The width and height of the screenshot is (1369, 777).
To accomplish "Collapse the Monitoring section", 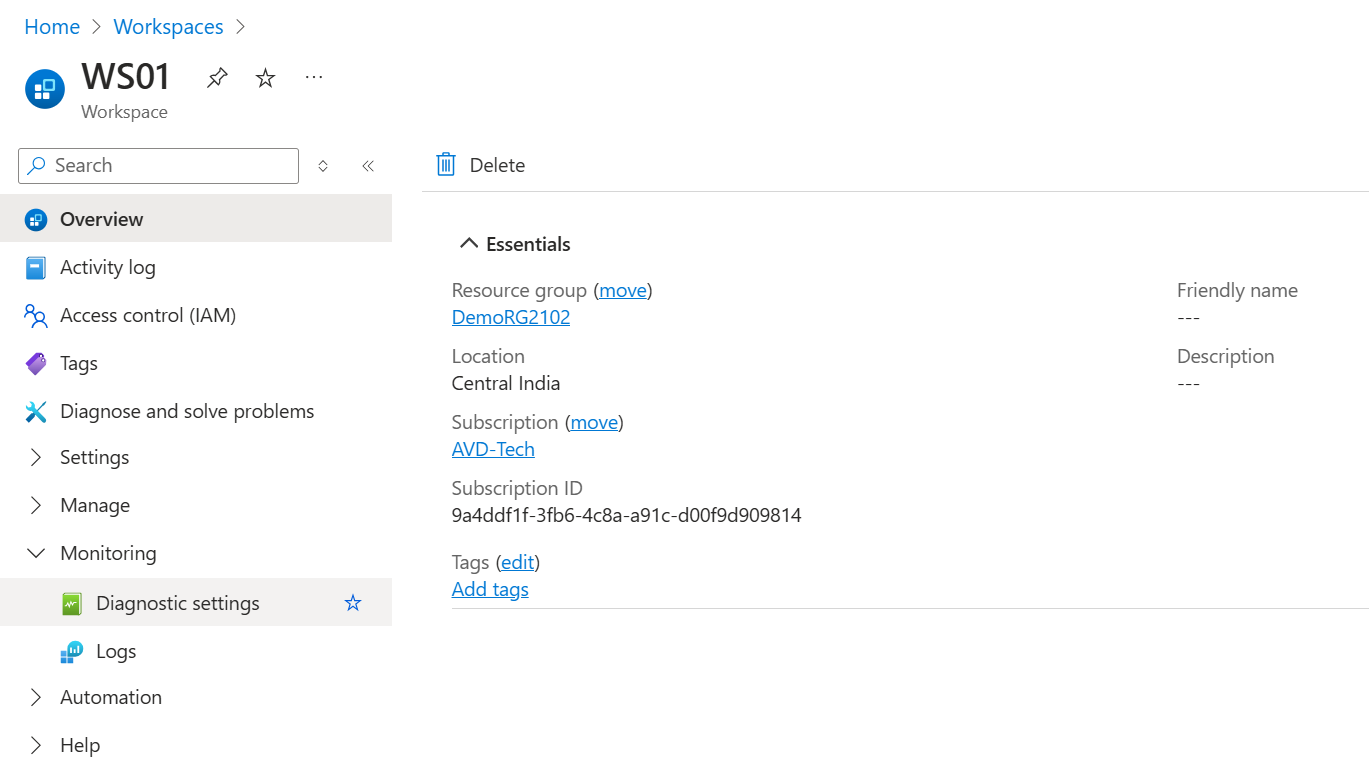I will point(36,553).
